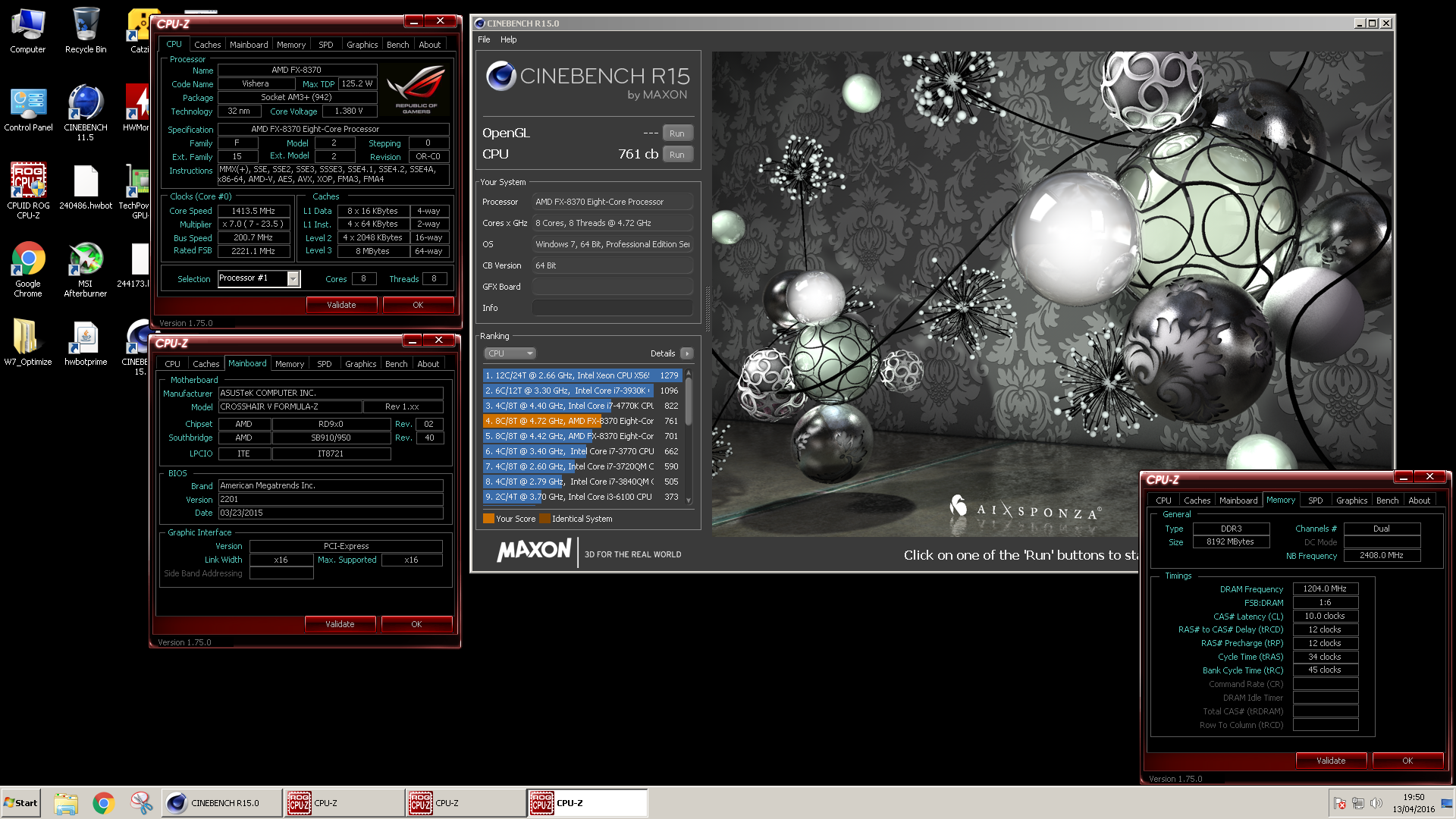Open the Recycle Bin desktop icon
1456x819 pixels.
[86, 30]
